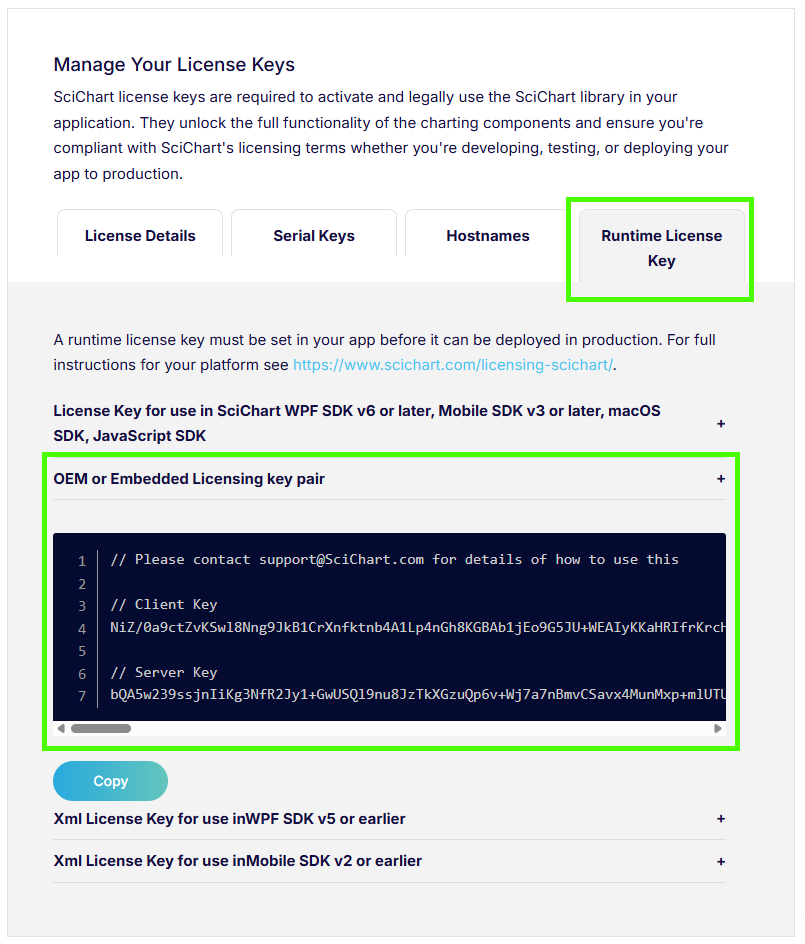The image size is (805, 944).
Task: Open the scichart.com licensing link
Action: click(452, 364)
